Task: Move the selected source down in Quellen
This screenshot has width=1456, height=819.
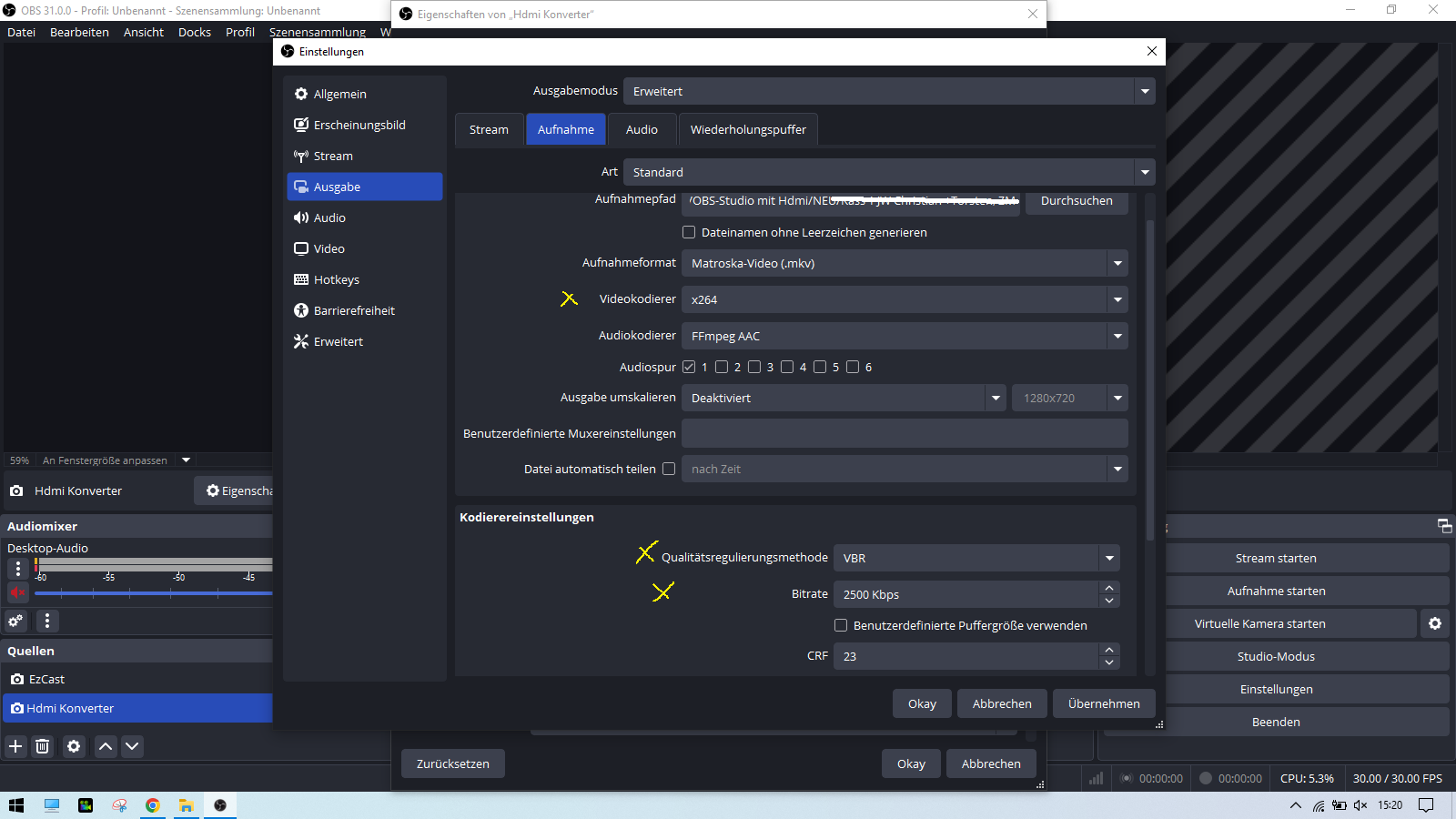Action: 132,746
